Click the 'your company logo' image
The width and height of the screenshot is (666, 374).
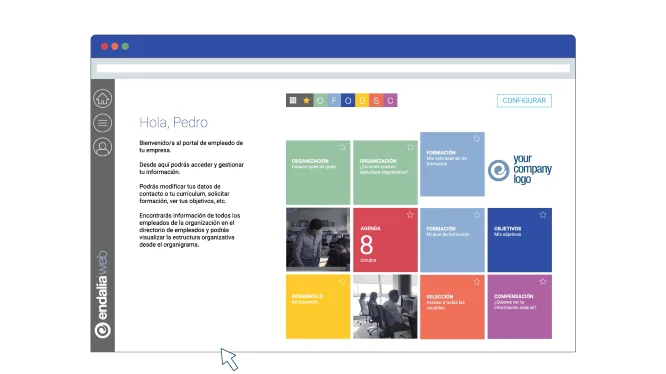(x=519, y=169)
